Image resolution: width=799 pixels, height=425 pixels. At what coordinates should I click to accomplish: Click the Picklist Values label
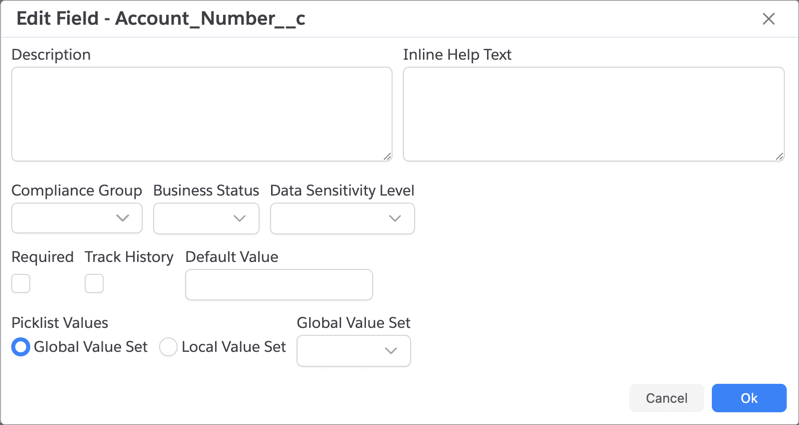(60, 323)
